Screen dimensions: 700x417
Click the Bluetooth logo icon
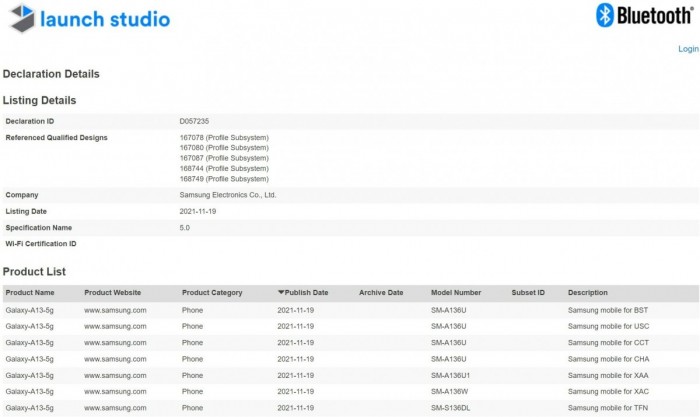[605, 15]
